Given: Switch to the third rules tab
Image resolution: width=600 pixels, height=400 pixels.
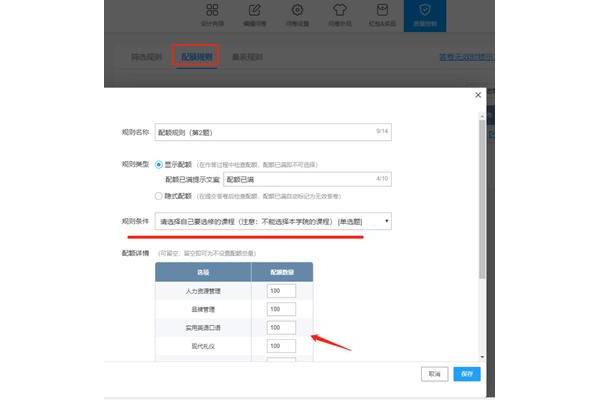Looking at the screenshot, I should (247, 57).
